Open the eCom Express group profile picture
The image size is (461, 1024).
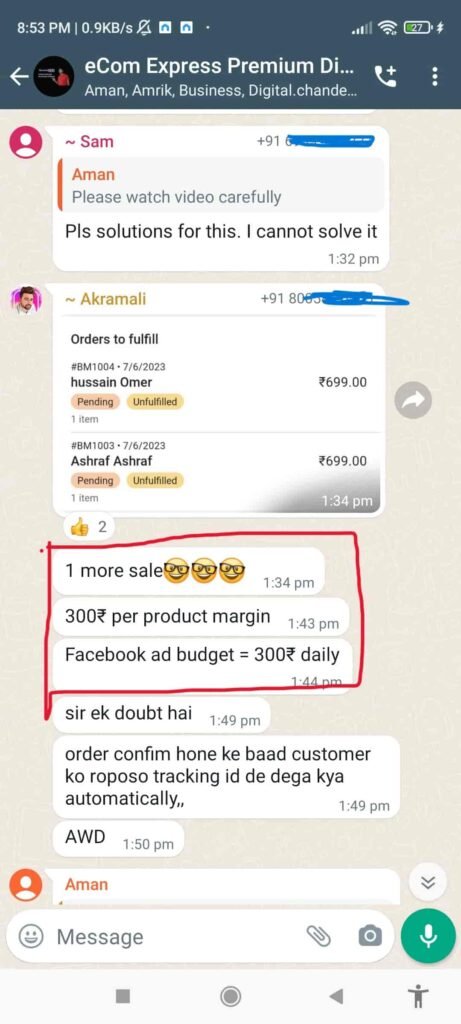pos(54,76)
